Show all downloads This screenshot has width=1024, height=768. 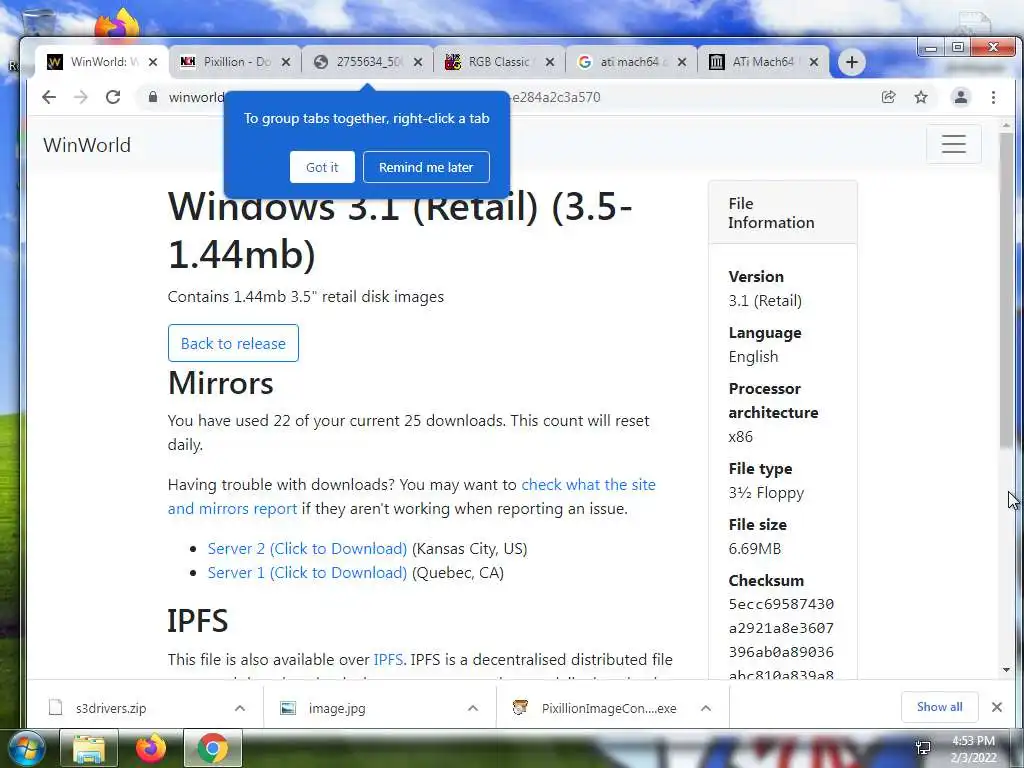click(939, 707)
